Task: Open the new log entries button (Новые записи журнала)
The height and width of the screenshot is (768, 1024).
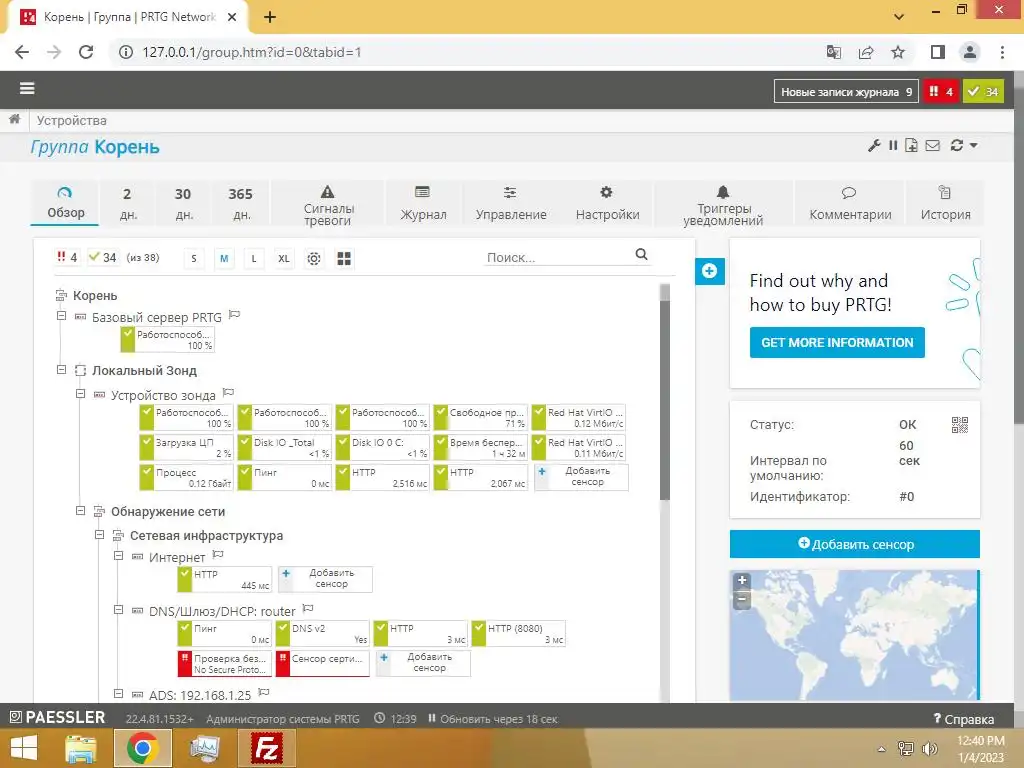Action: (846, 91)
